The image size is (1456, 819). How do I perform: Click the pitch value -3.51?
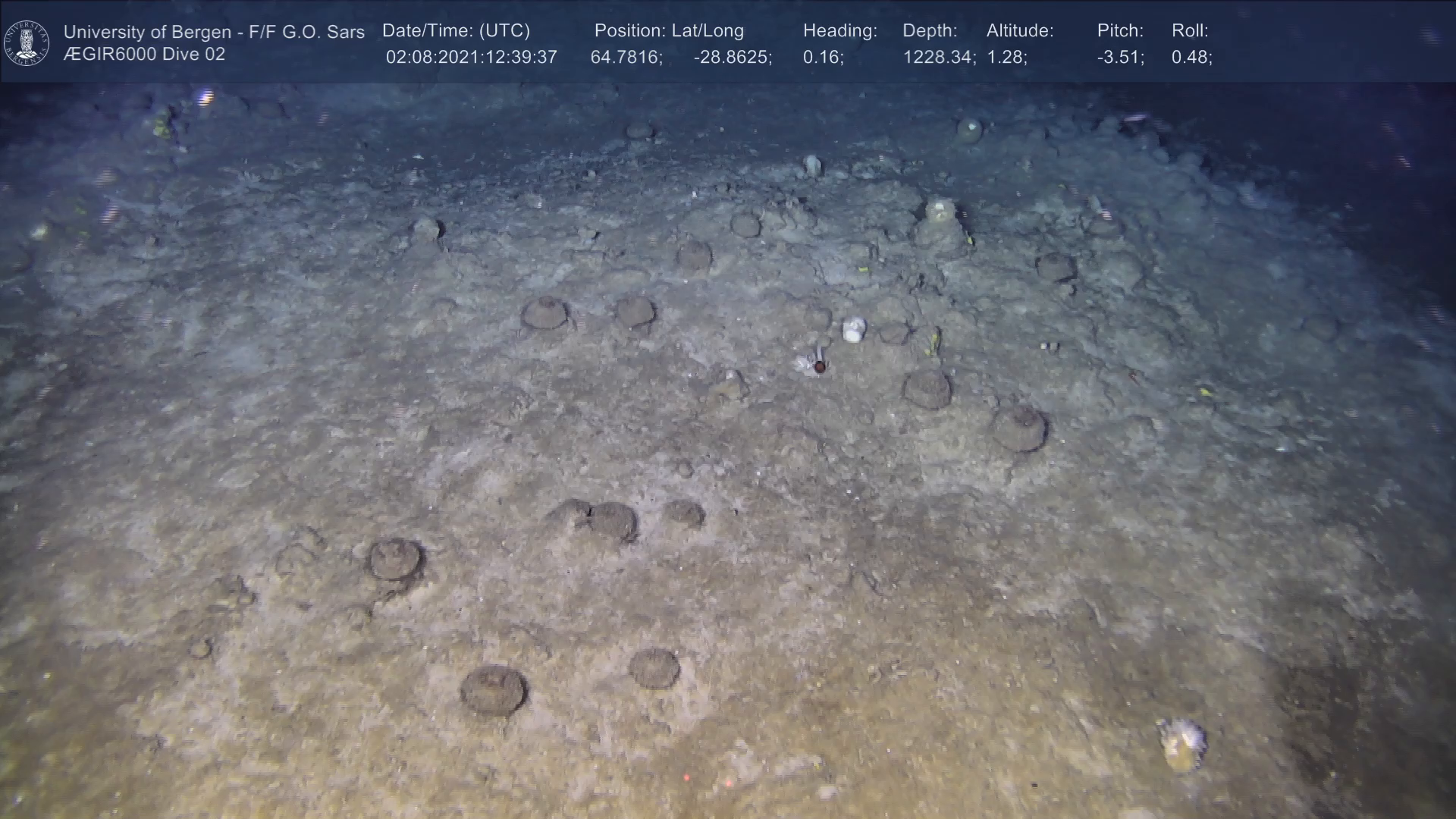click(x=1120, y=58)
